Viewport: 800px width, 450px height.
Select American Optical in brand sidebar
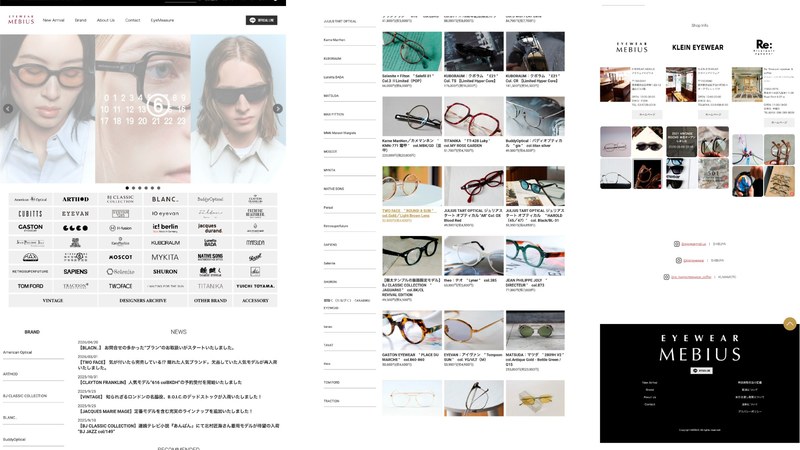[17, 353]
